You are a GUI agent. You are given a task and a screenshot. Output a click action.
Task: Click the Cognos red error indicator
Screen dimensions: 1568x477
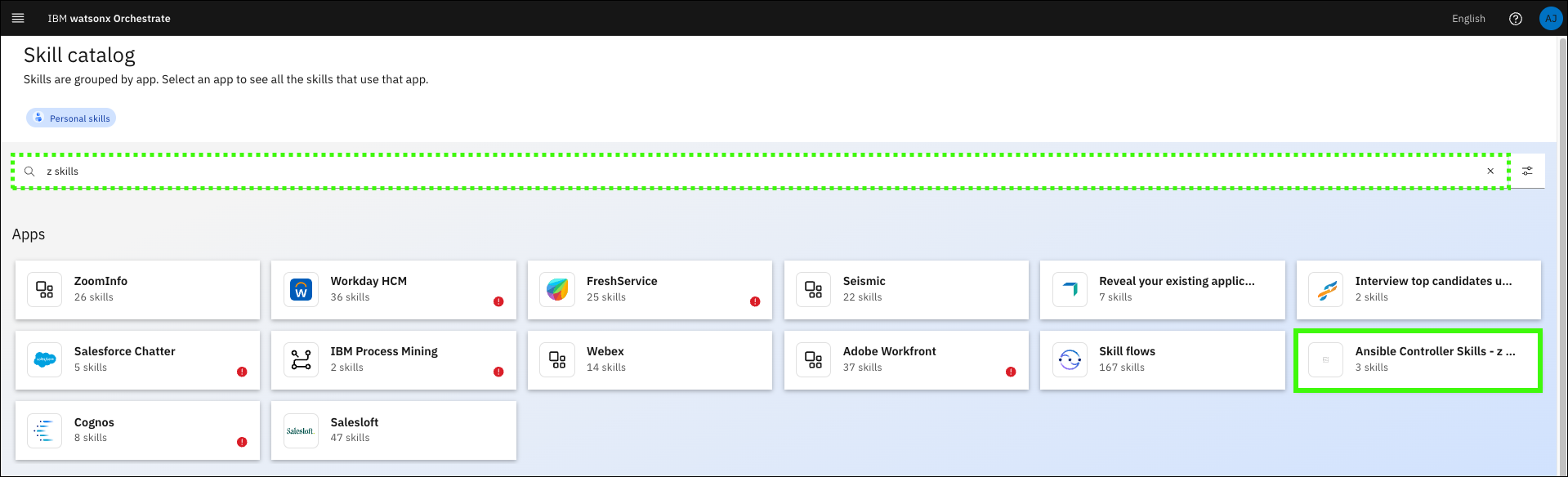point(242,442)
